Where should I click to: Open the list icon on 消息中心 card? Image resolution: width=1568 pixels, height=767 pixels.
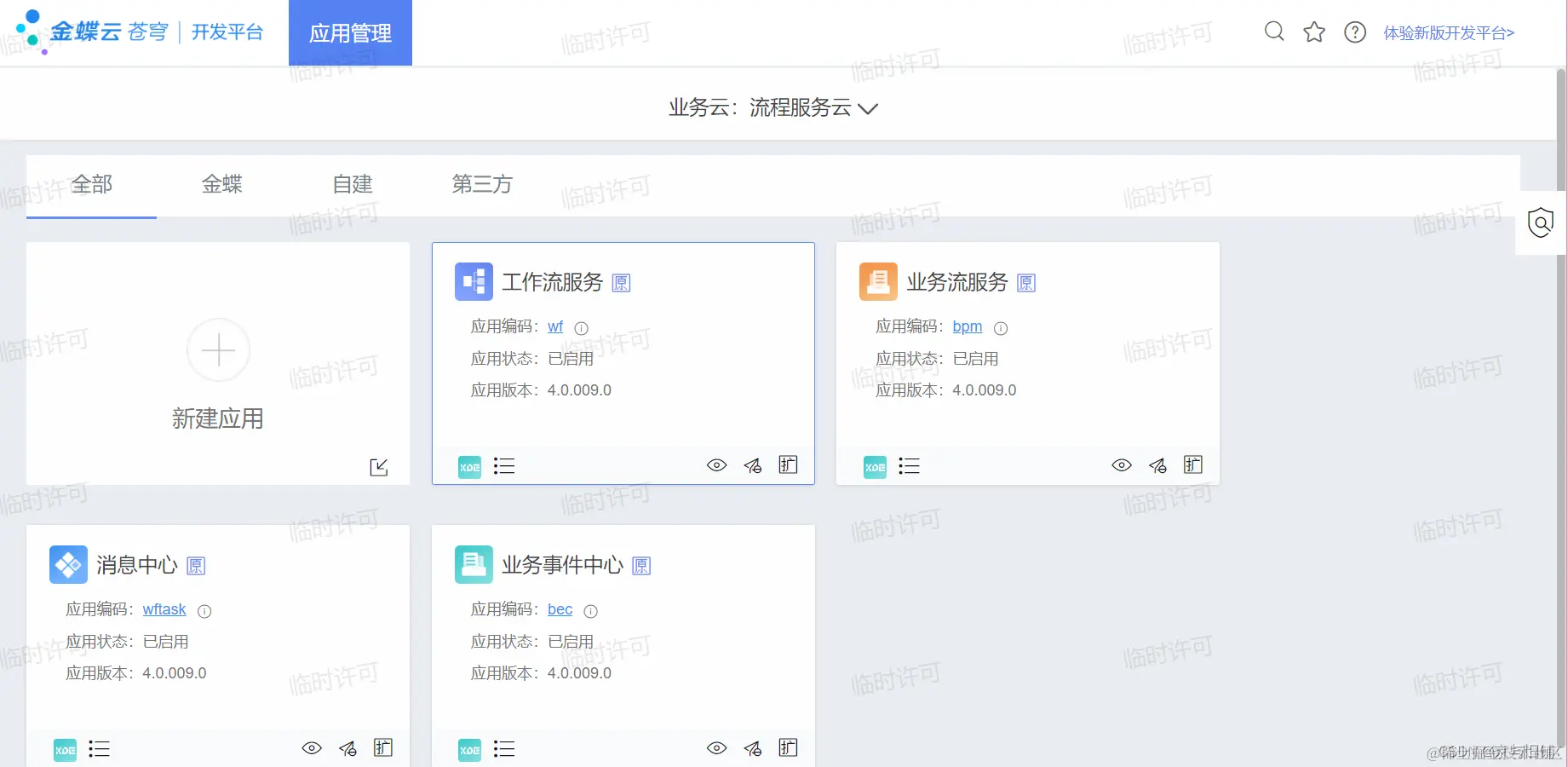coord(99,749)
